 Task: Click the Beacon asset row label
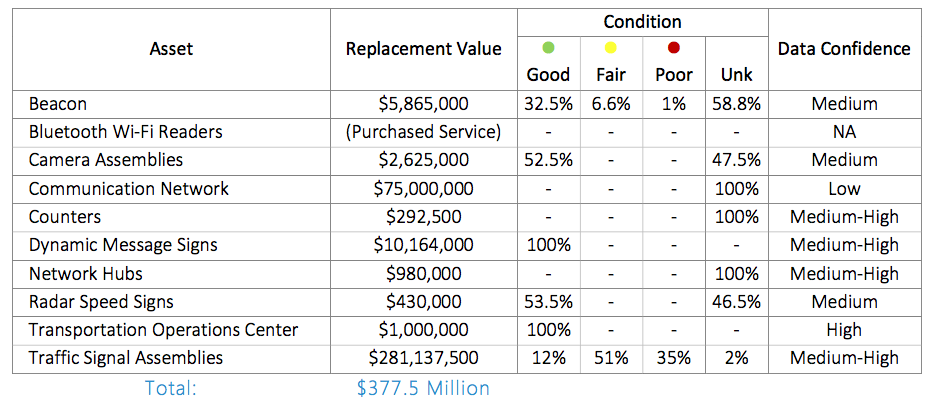coord(58,104)
